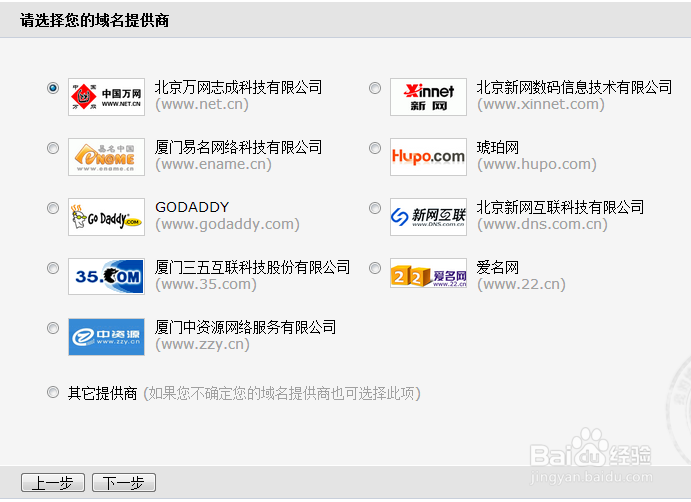Choose the 厦门易名网络科技有限公司 radio option
Screen dimensions: 691x502
click(53, 148)
